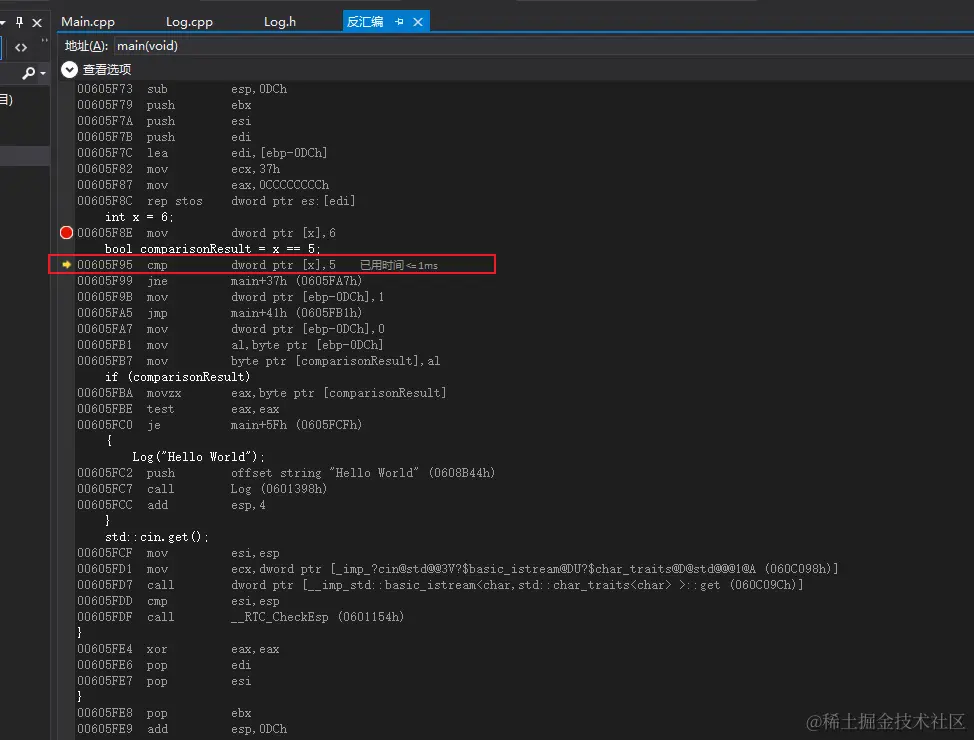This screenshot has height=740, width=974.
Task: Click the movzx instruction at 00605FBA
Action: pos(262,393)
